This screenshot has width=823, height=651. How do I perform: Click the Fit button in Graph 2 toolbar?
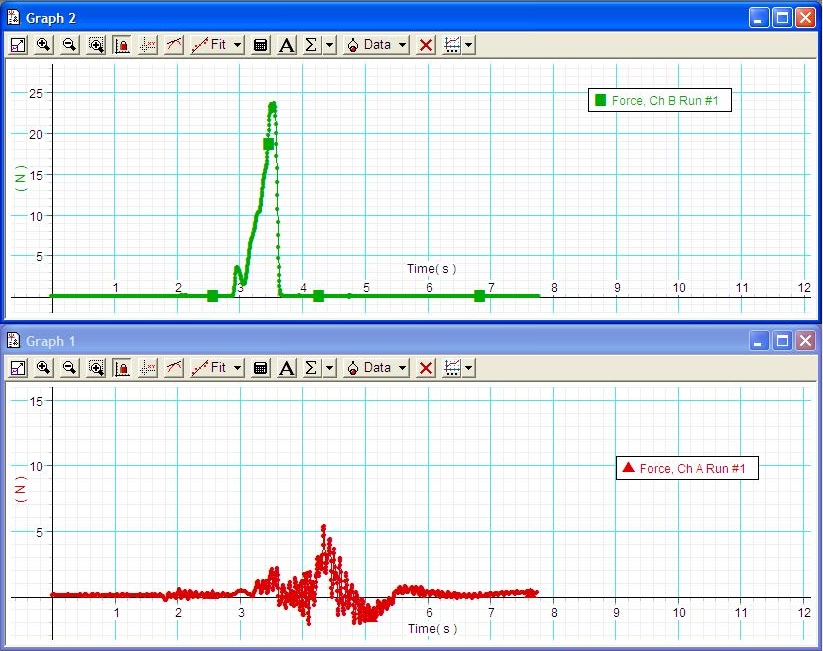coord(209,45)
